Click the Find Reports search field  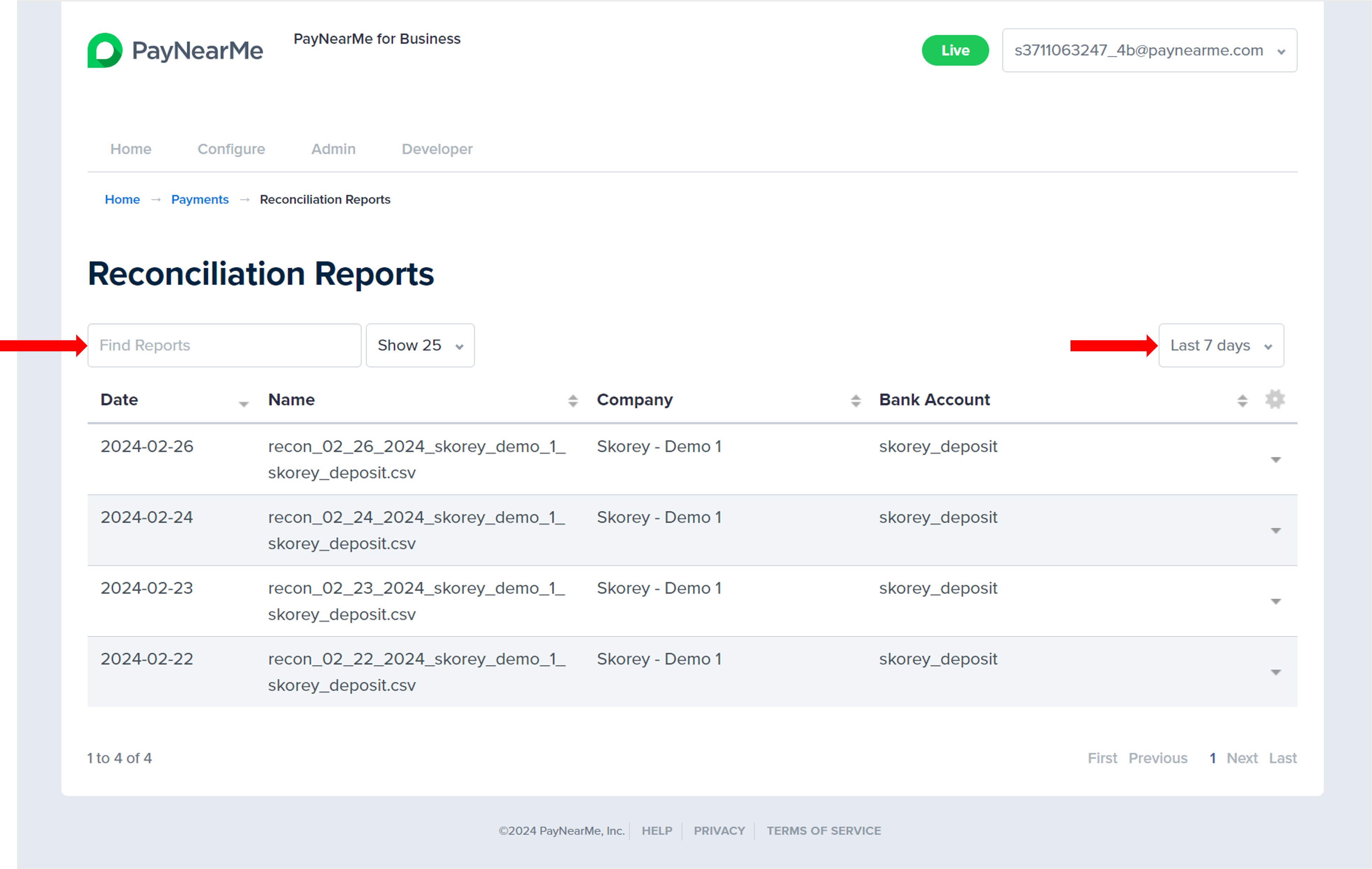pos(224,346)
